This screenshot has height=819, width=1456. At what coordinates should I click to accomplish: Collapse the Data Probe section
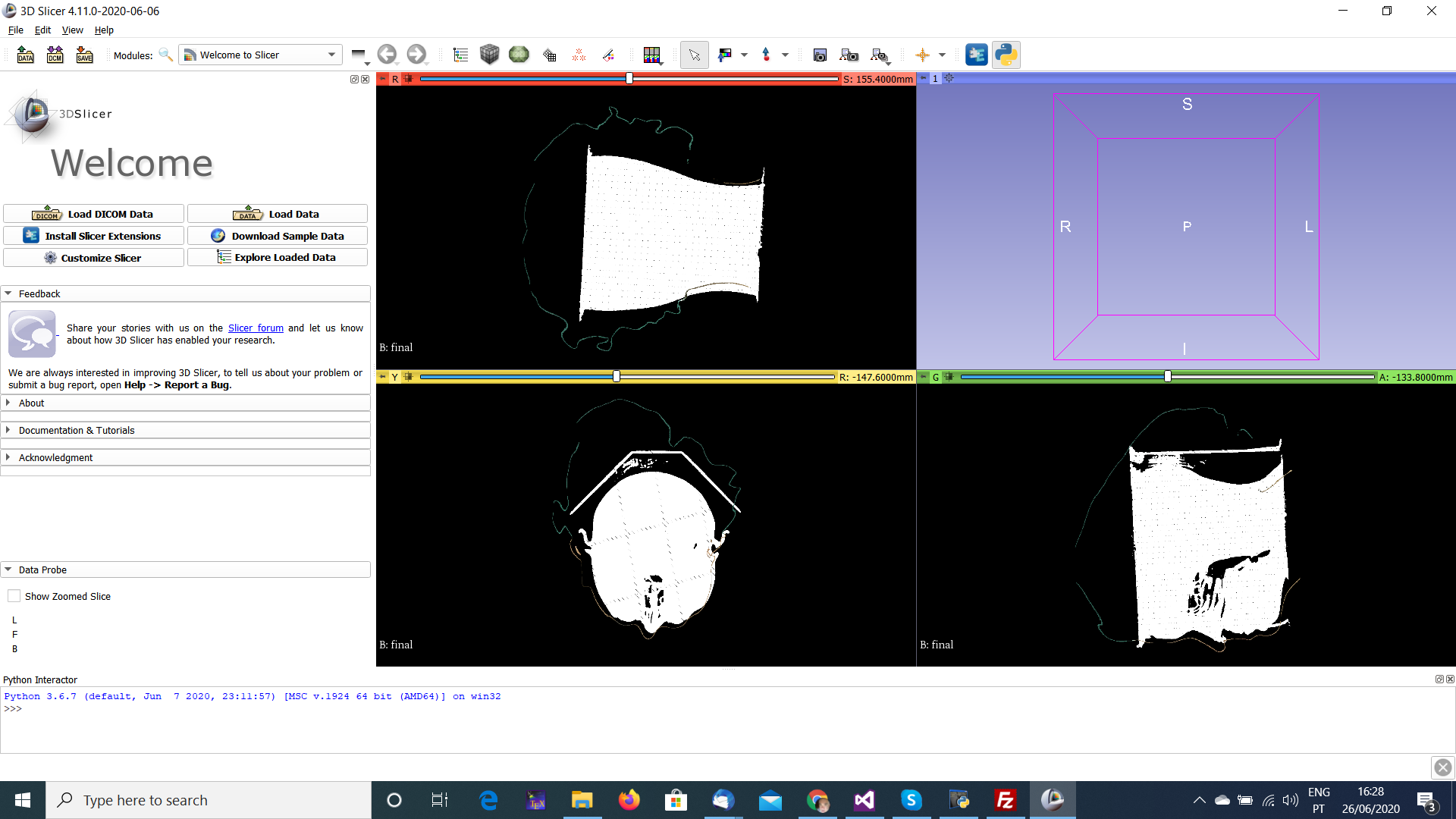point(185,570)
